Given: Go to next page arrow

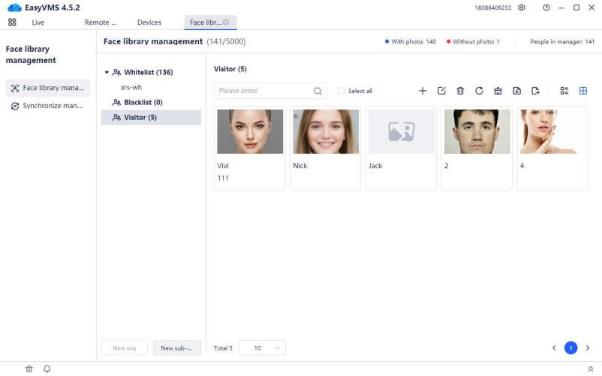Looking at the screenshot, I should click(x=587, y=348).
